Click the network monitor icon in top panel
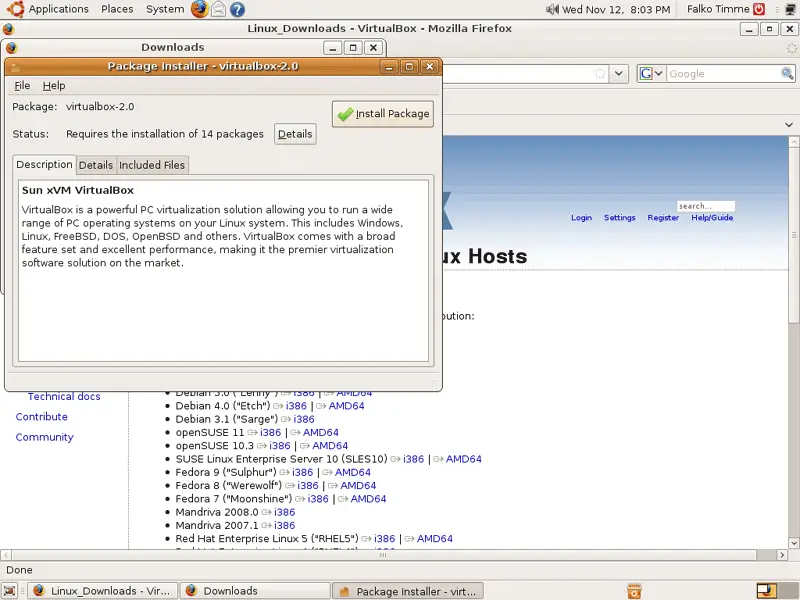Screen dimensions: 800x600 coord(791,9)
